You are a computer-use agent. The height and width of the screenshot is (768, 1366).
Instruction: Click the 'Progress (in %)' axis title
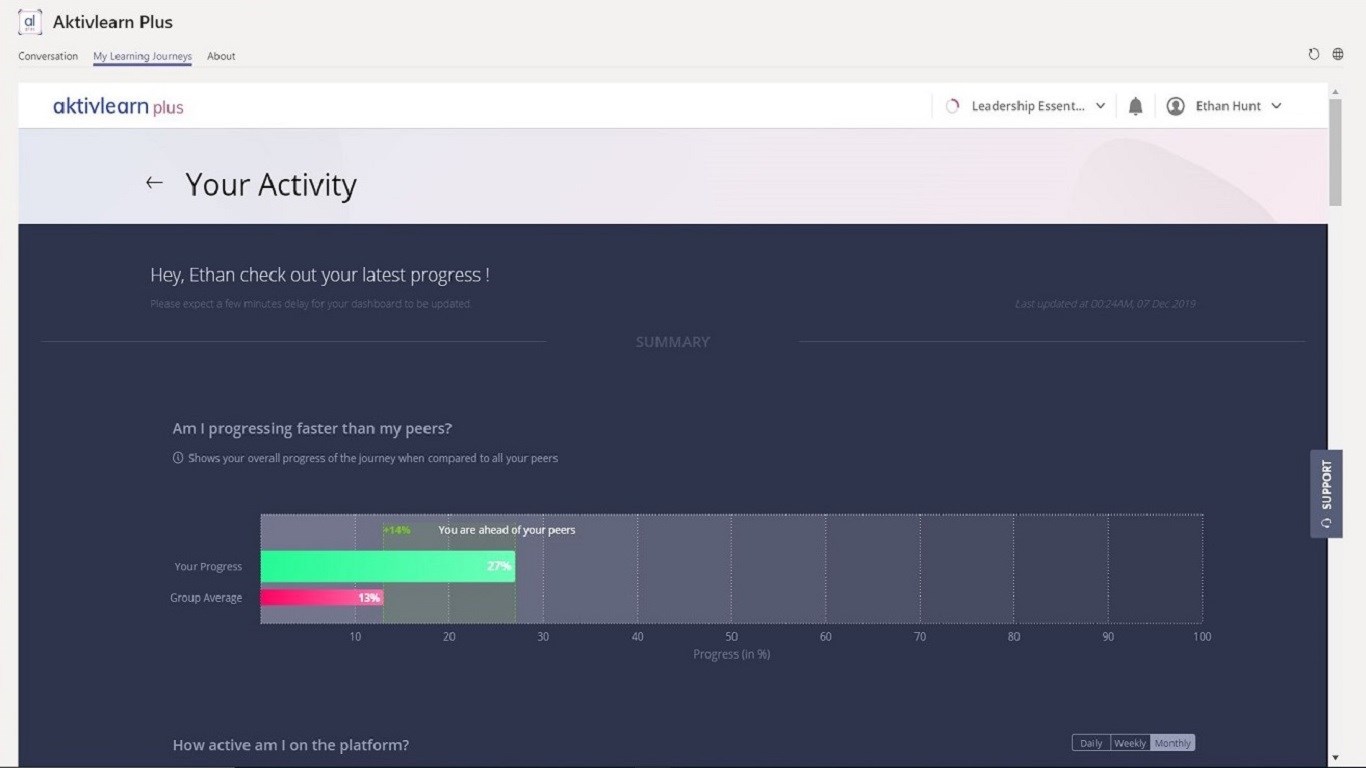click(x=732, y=655)
